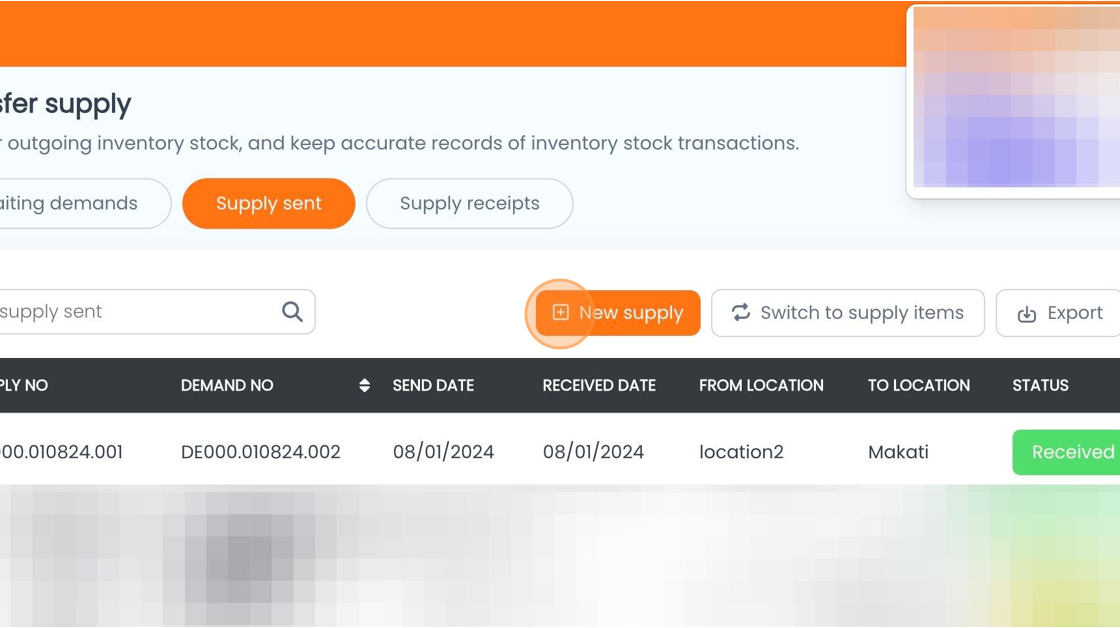The image size is (1120, 628).
Task: Select the Makati destination cell
Action: pos(898,452)
